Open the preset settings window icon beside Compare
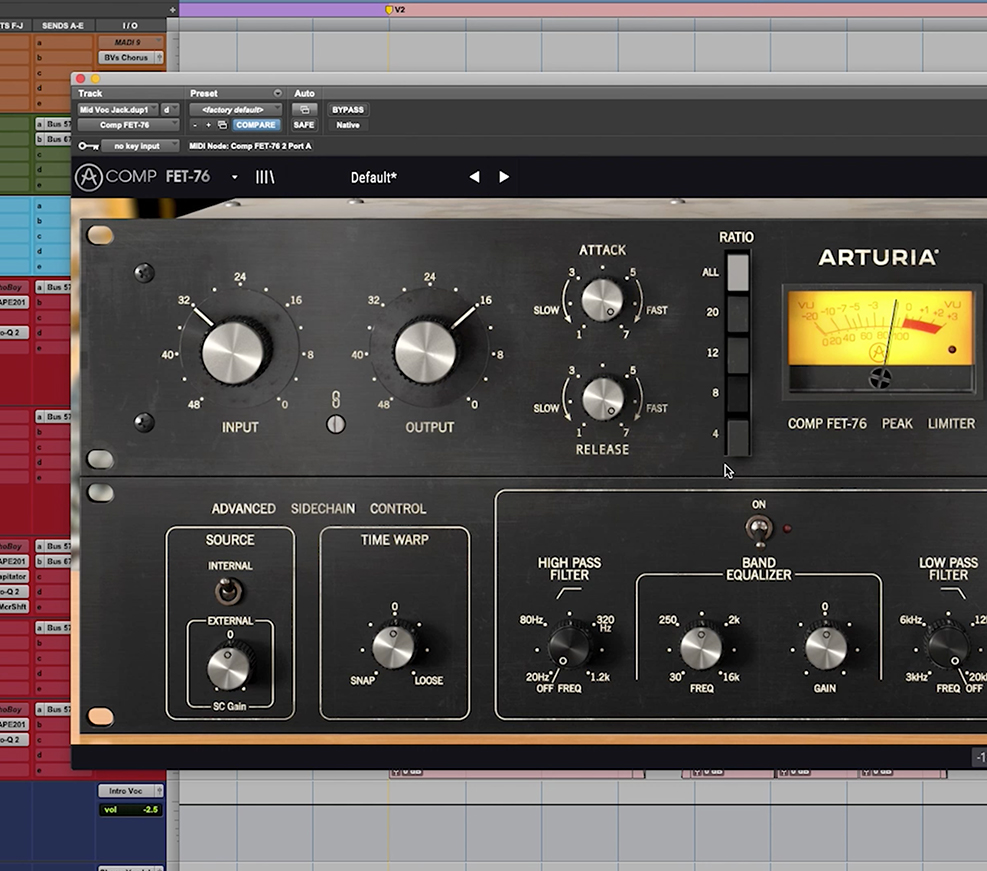 222,125
